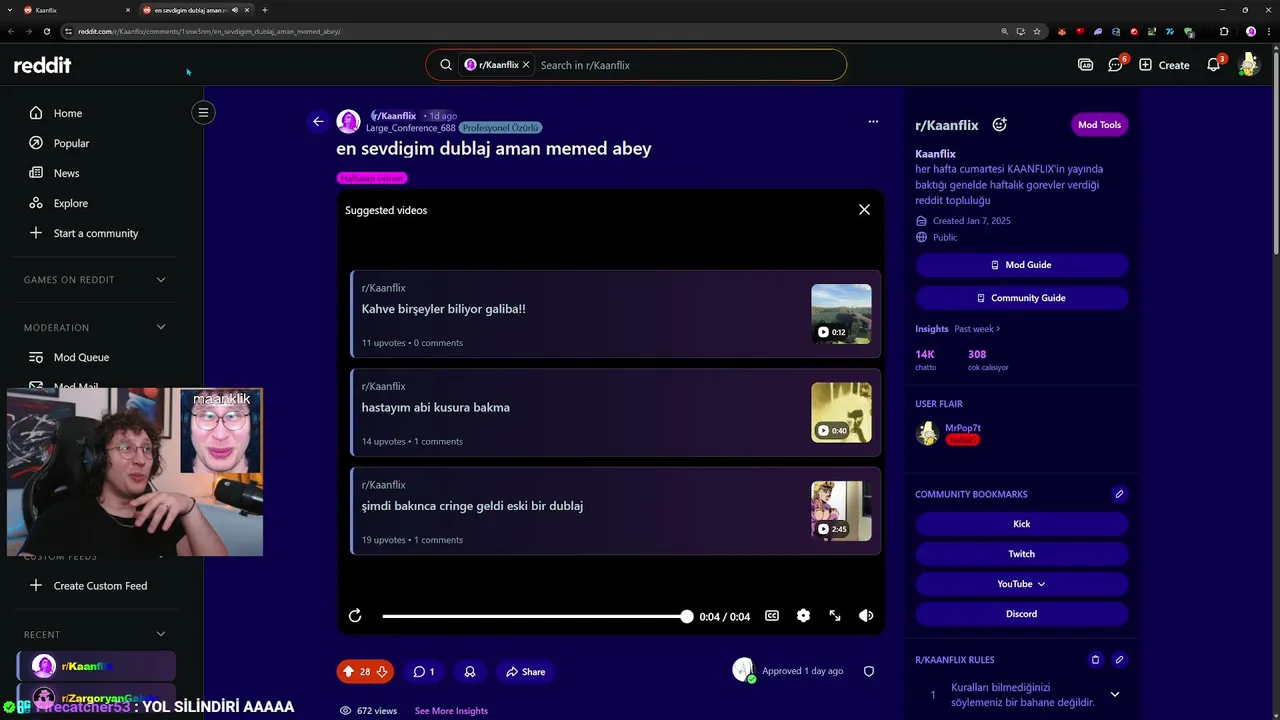This screenshot has height=720, width=1280.
Task: Open Reddit chat messages
Action: [x=1116, y=65]
